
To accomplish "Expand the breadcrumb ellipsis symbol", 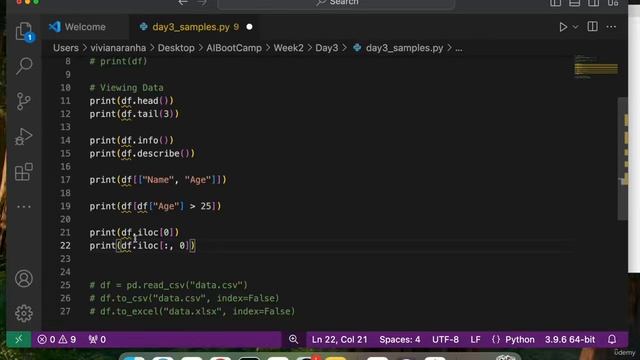I will pyautogui.click(x=459, y=49).
